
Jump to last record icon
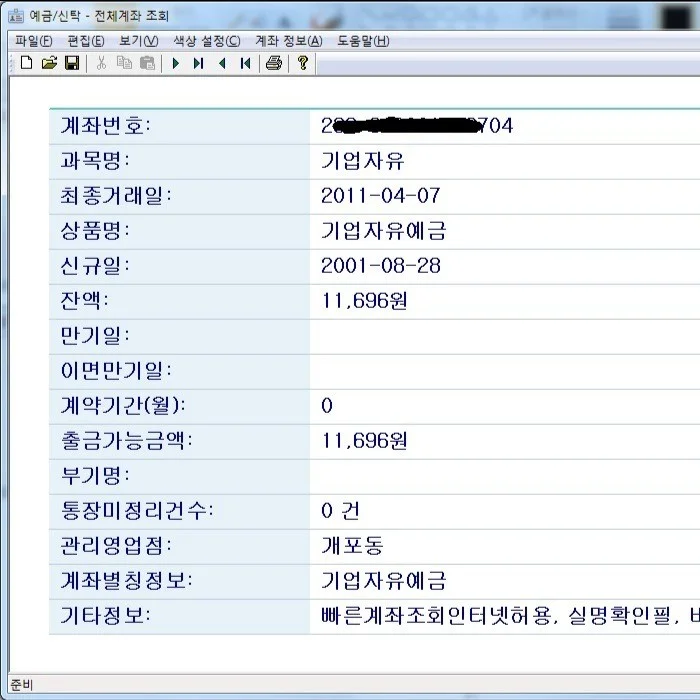click(199, 63)
